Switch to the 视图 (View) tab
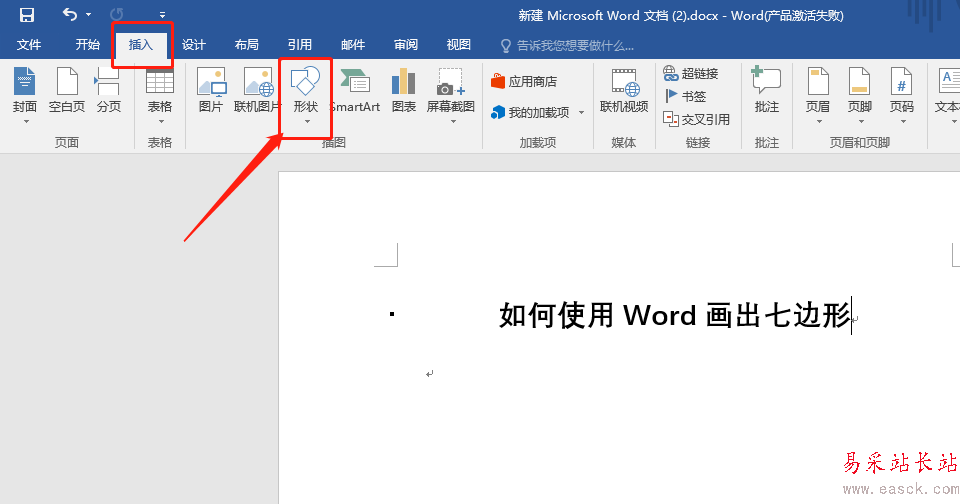960x504 pixels. click(x=459, y=45)
